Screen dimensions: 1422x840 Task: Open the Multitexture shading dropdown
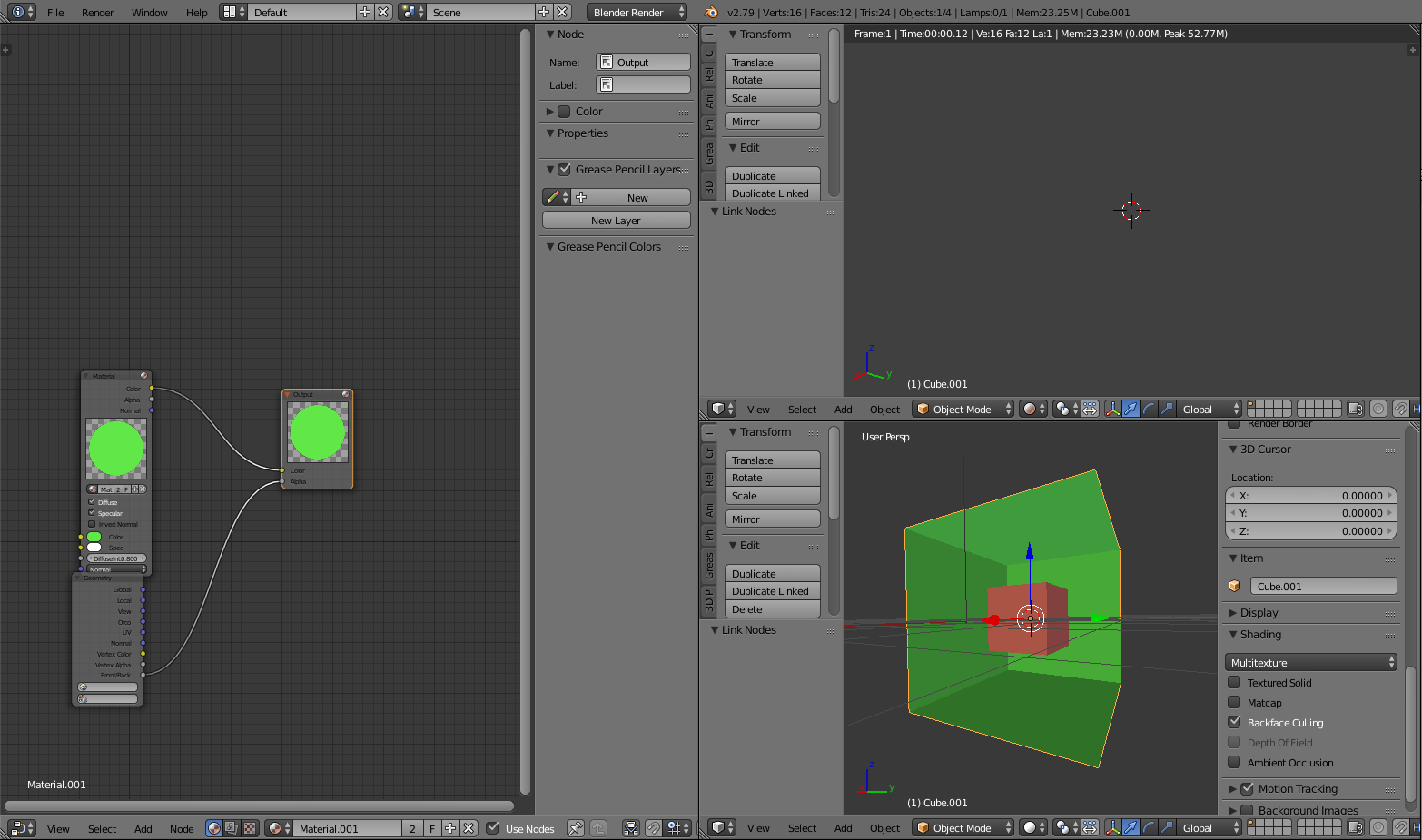tap(1311, 663)
